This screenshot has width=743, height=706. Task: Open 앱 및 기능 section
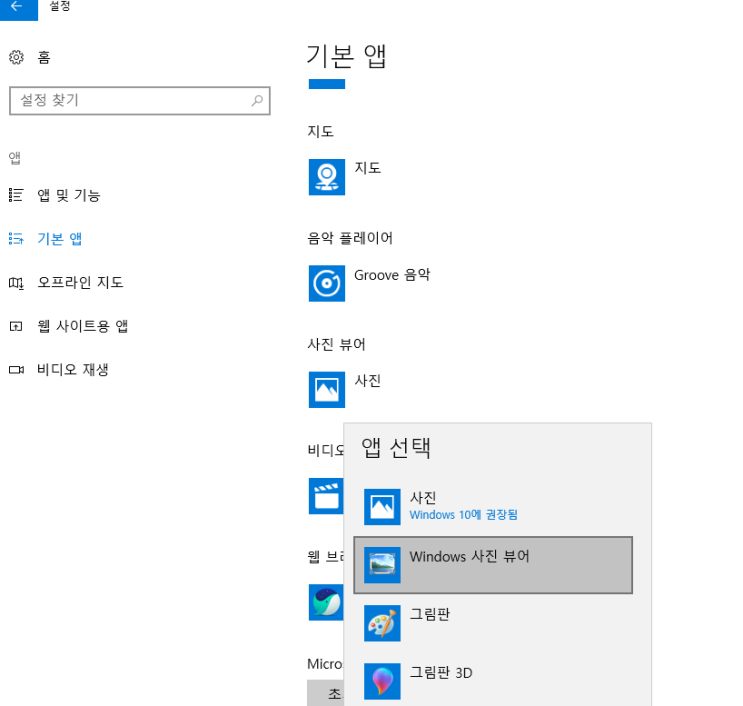pos(69,195)
